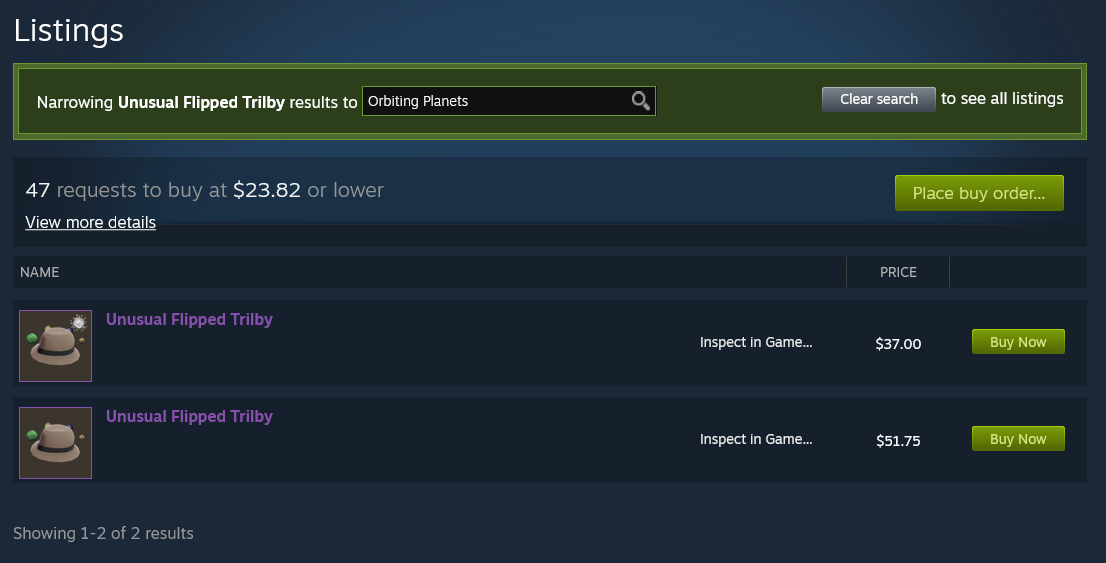Click the Clear search button
Image resolution: width=1106 pixels, height=563 pixels.
878,99
